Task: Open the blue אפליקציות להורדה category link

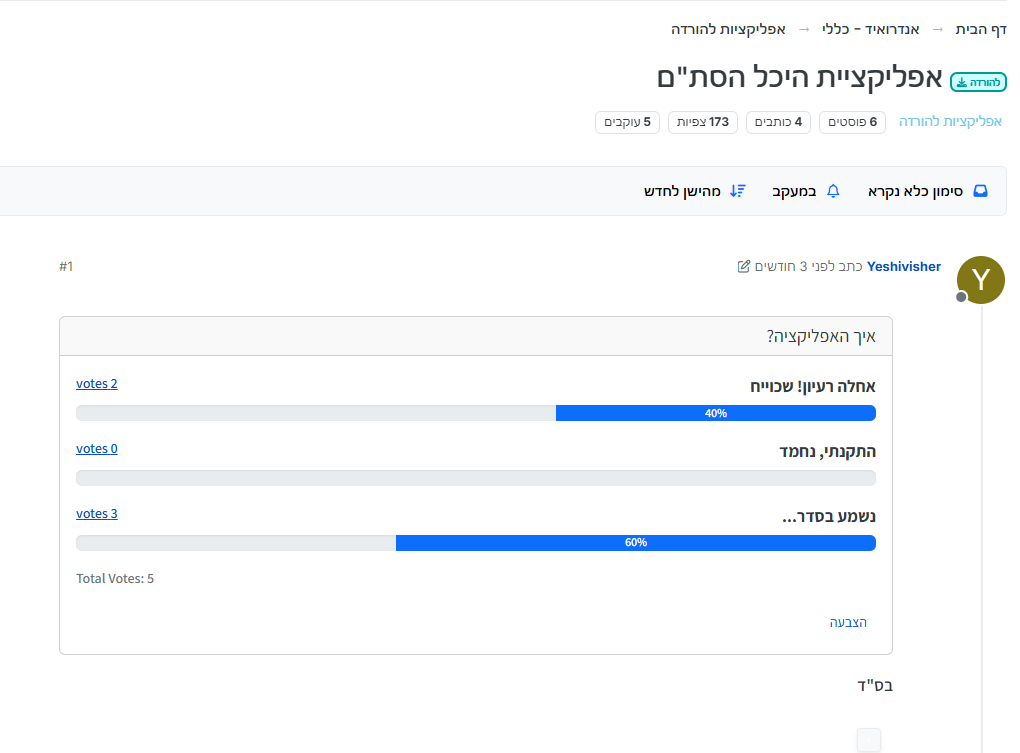Action: point(950,122)
